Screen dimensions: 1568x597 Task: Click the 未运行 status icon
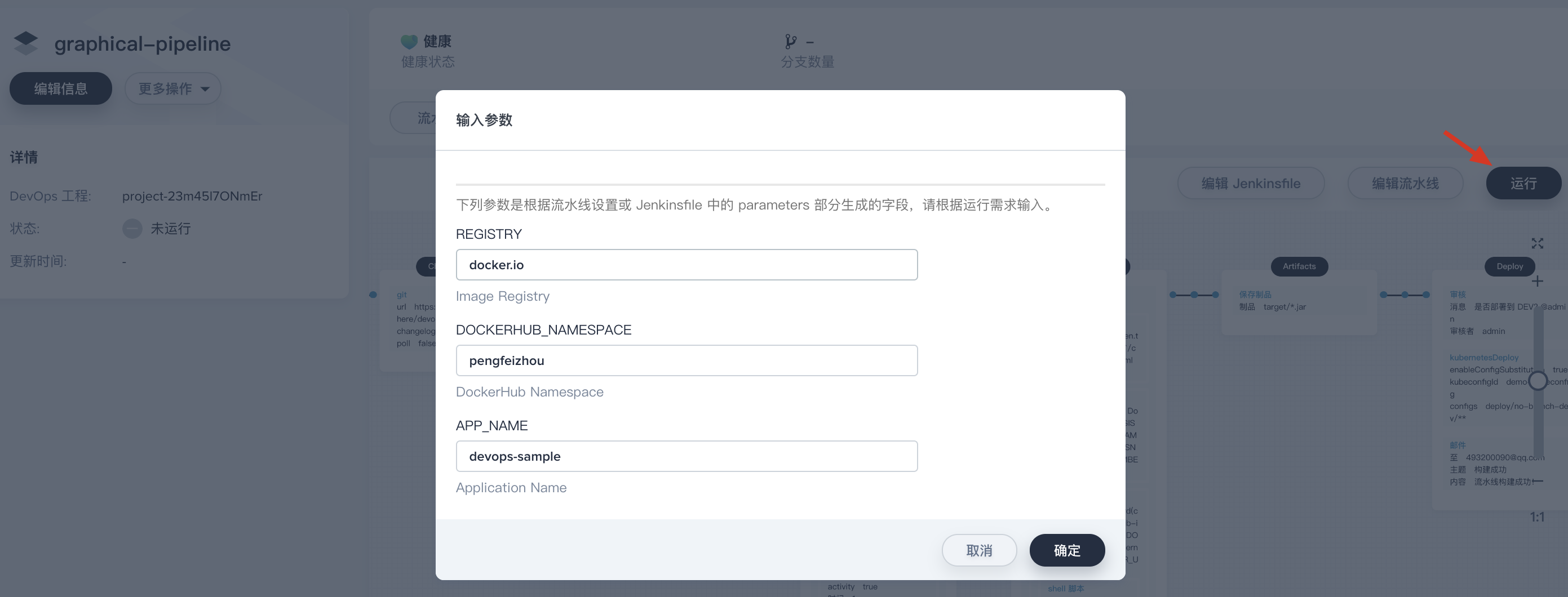click(132, 229)
